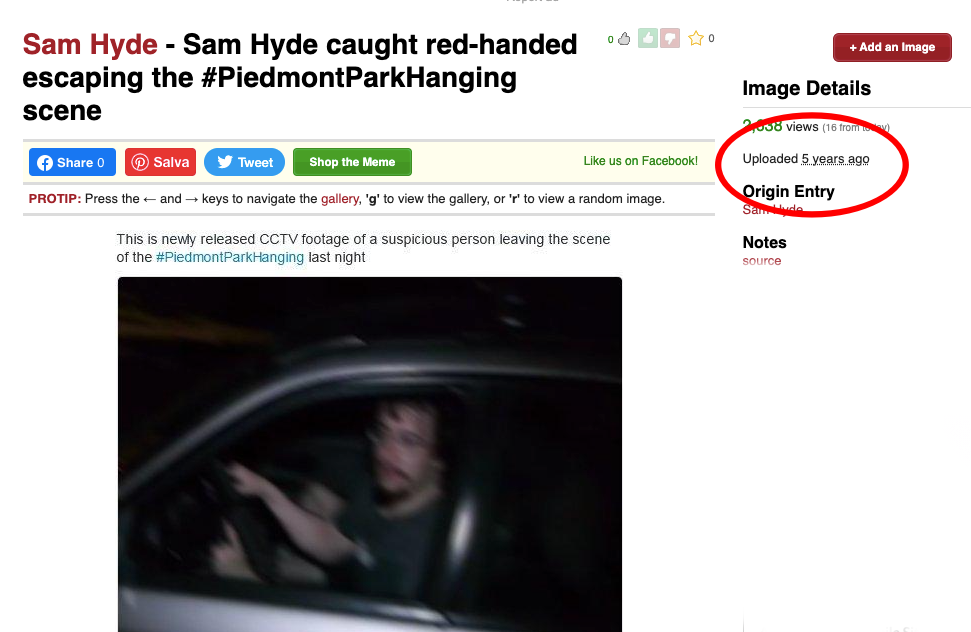
Task: Click the + Add an Image button
Action: (x=892, y=47)
